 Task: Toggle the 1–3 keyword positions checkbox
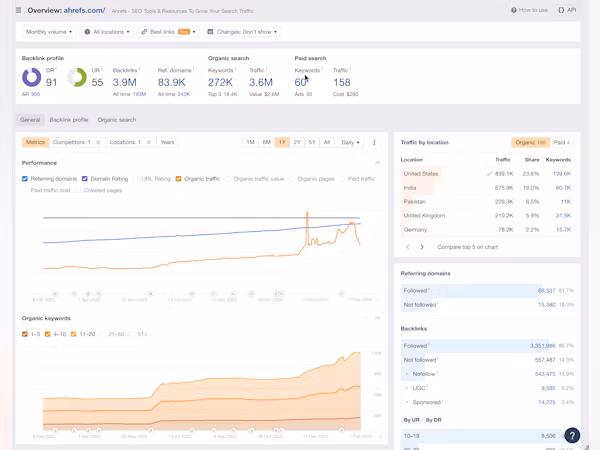pos(25,334)
